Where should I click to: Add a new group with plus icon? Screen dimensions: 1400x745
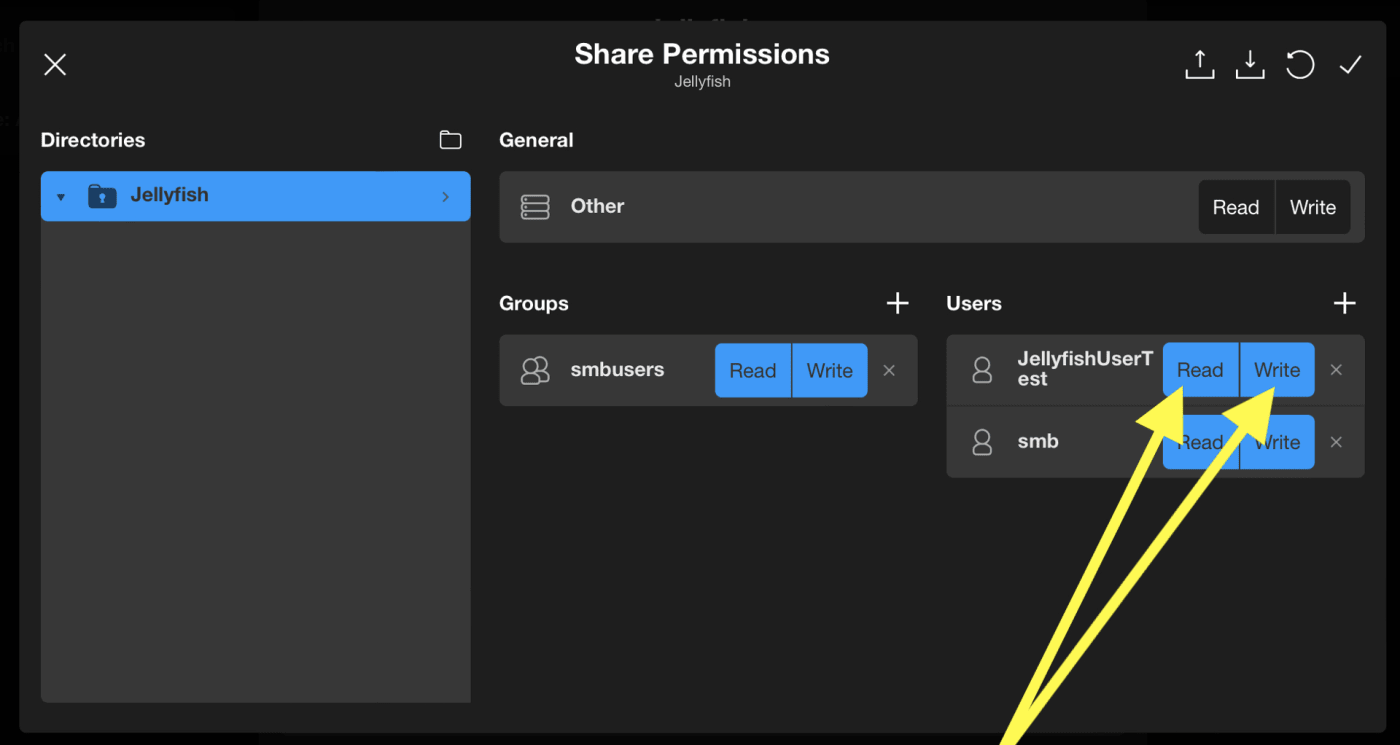coord(897,303)
